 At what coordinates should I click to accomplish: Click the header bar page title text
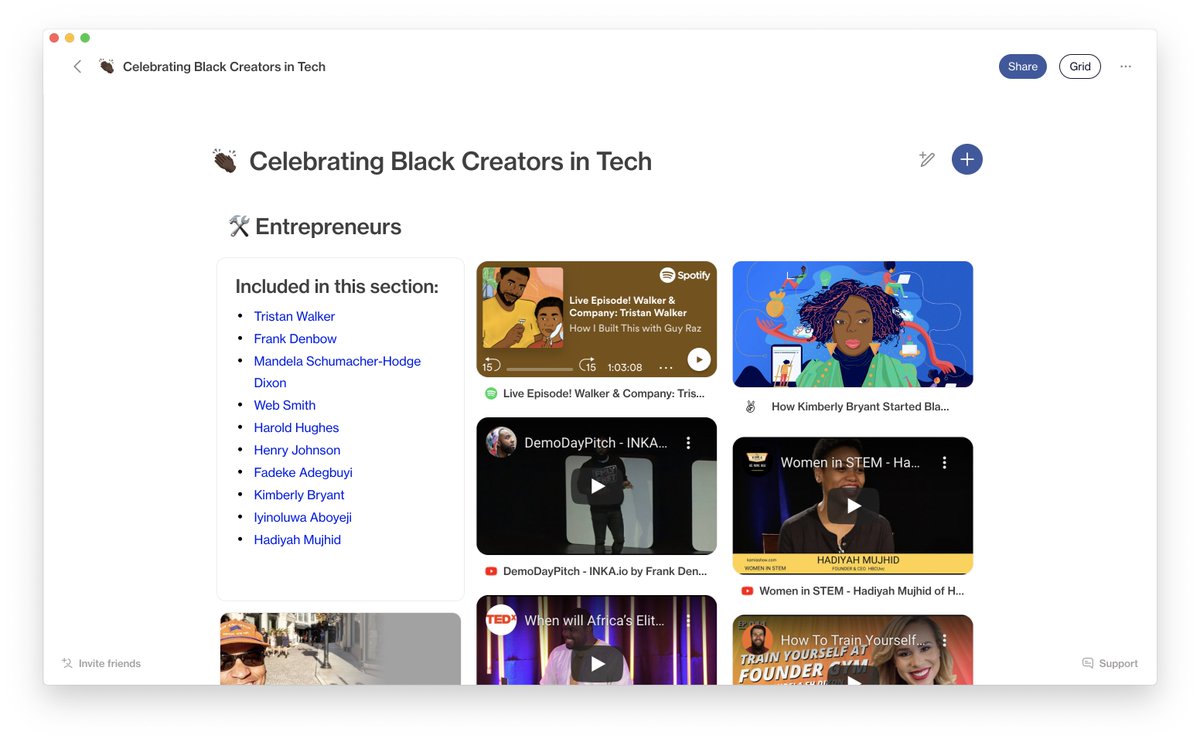[224, 66]
